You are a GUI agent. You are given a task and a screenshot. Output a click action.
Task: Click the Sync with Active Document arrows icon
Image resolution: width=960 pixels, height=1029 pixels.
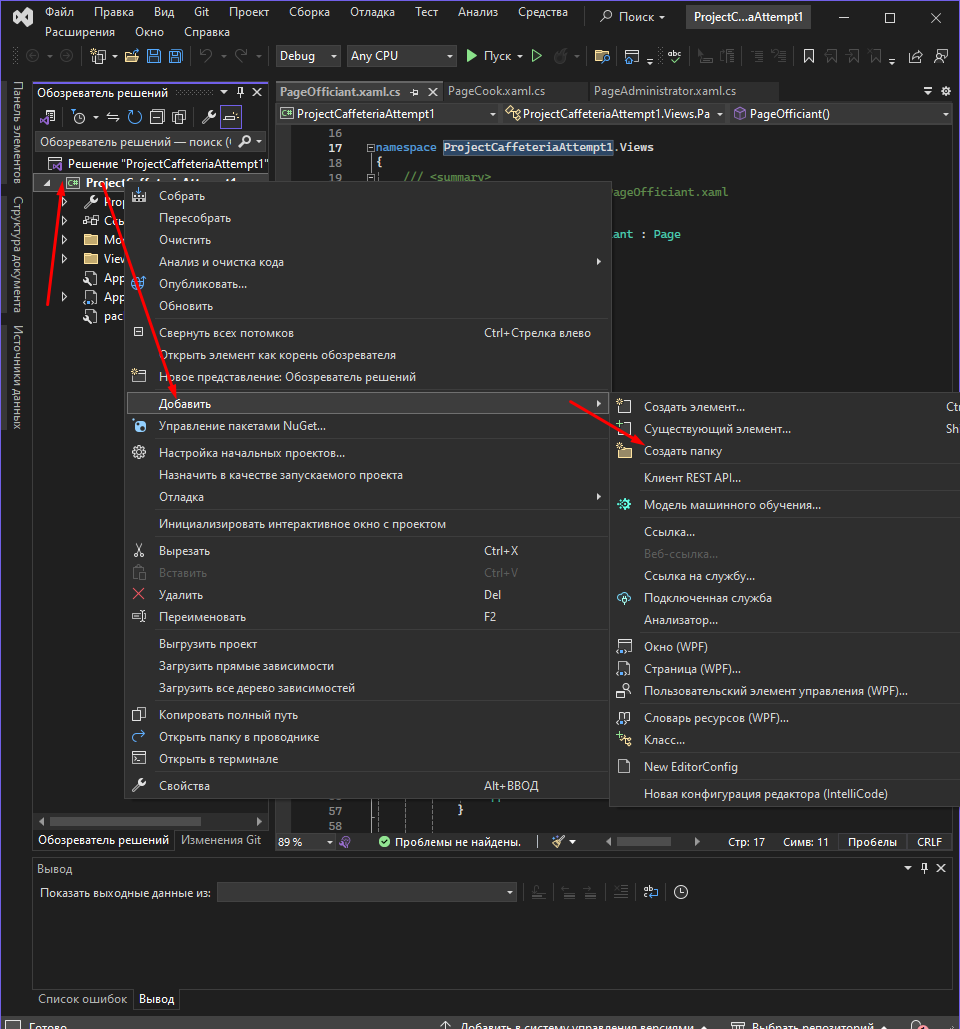pyautogui.click(x=113, y=117)
